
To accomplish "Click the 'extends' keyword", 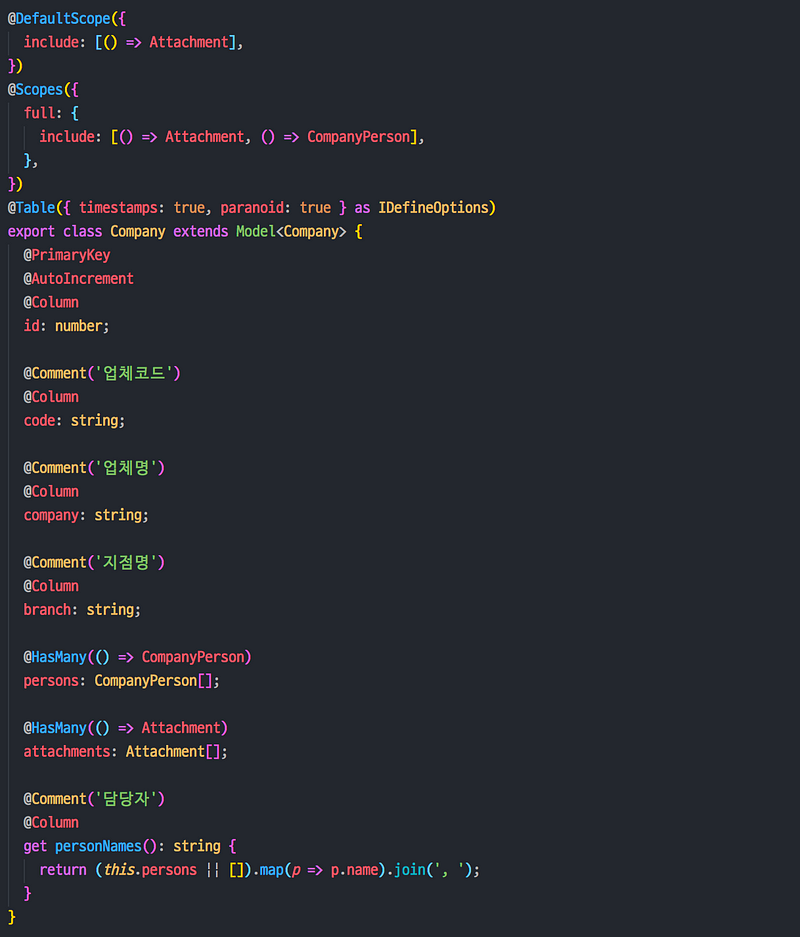I will 201,231.
